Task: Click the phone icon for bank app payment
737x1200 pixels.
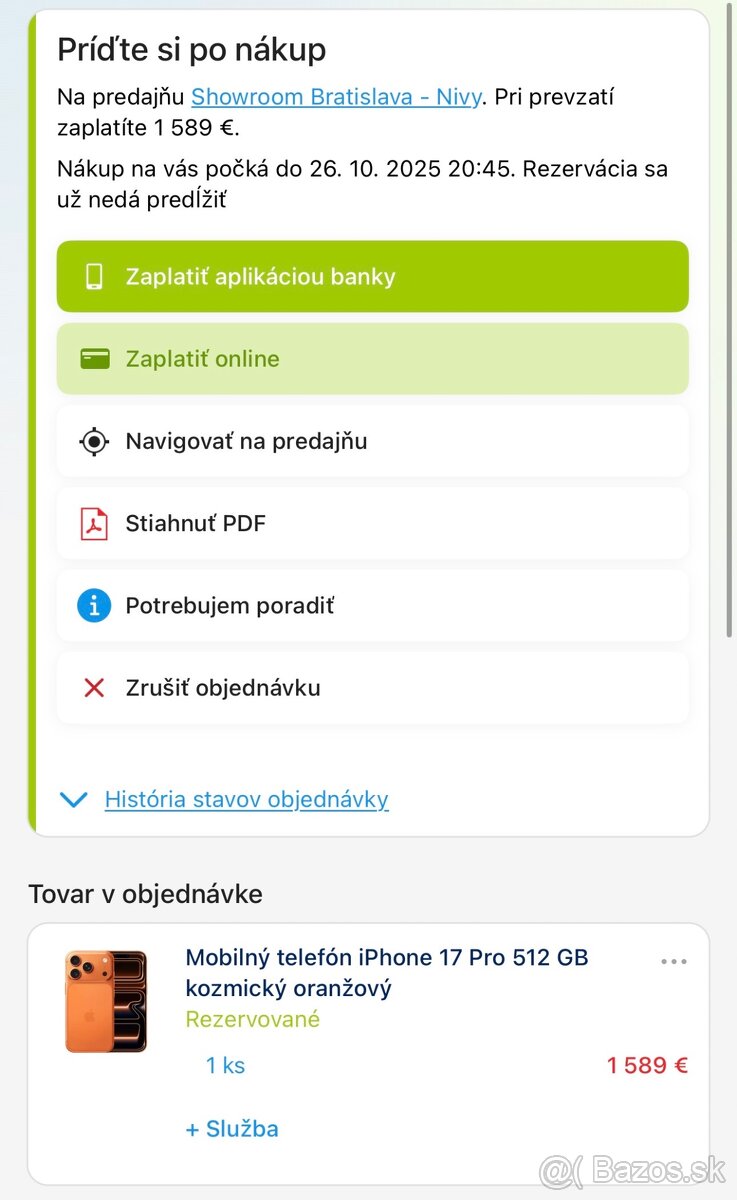Action: tap(94, 277)
